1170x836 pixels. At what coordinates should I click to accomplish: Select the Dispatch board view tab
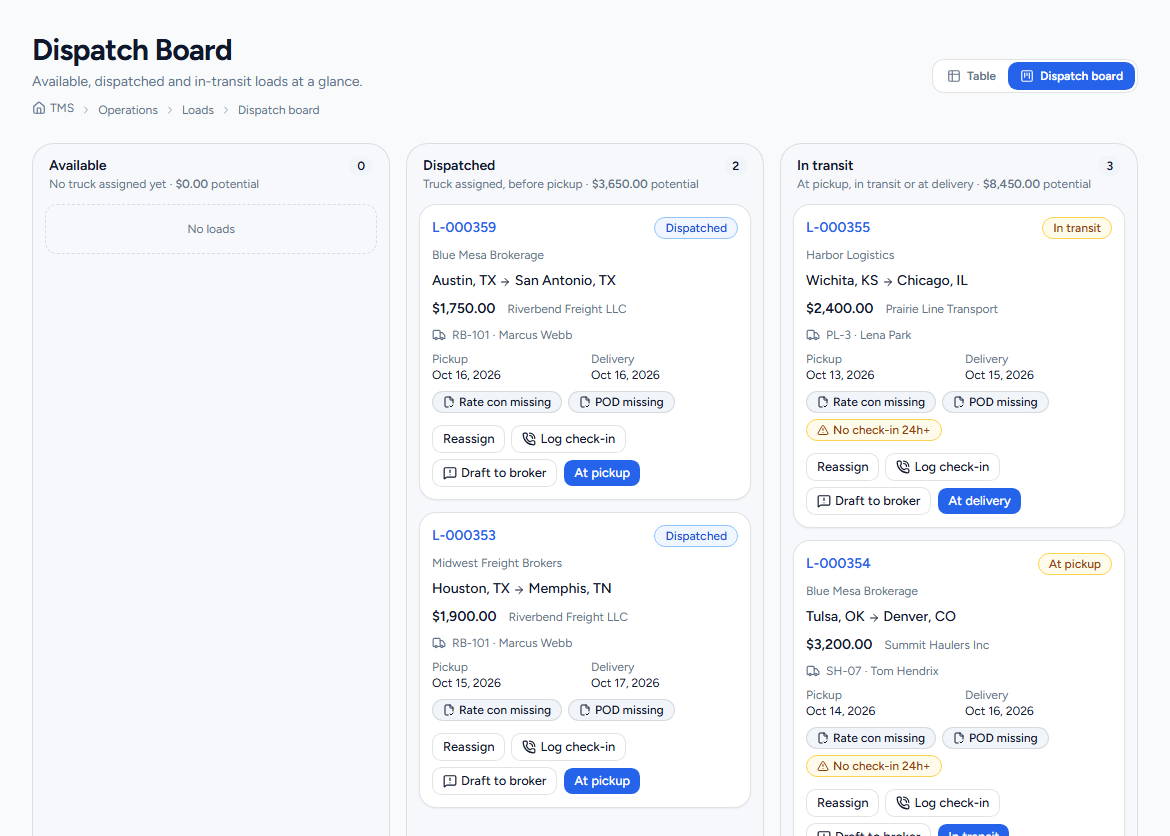coord(1072,76)
